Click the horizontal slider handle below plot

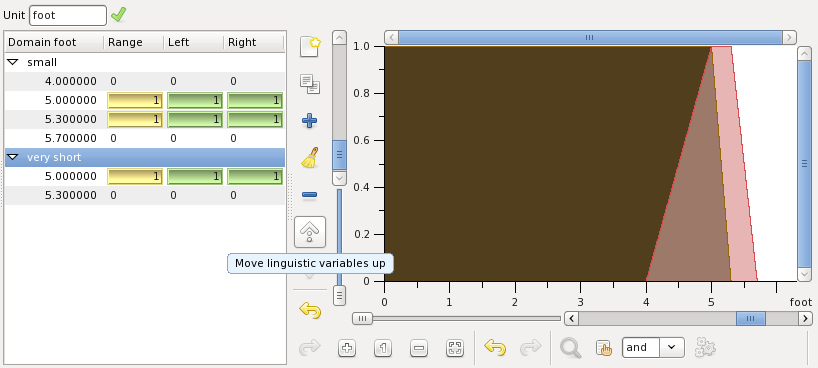pos(362,318)
